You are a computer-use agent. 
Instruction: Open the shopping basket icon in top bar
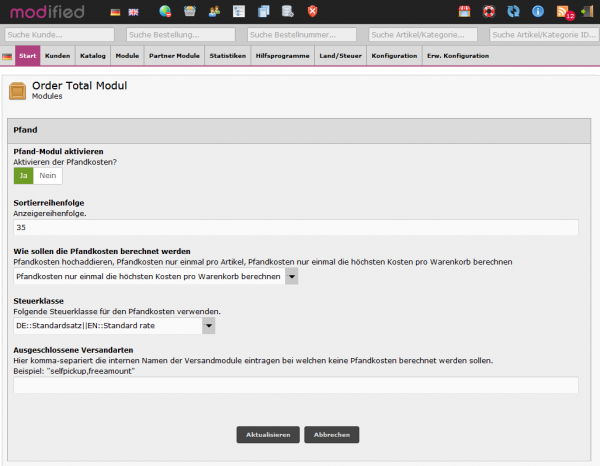[x=190, y=12]
